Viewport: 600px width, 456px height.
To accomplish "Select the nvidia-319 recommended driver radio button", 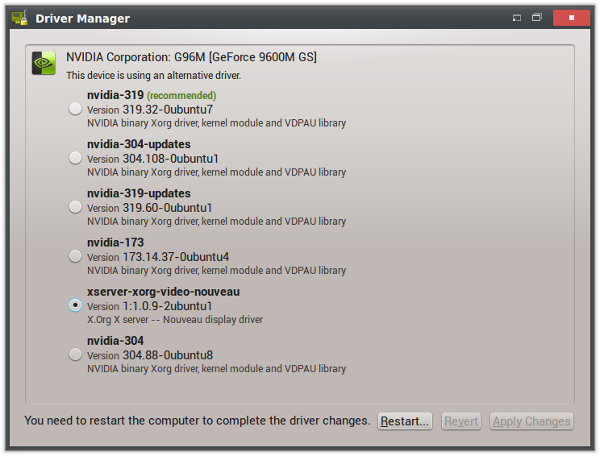I will (75, 109).
